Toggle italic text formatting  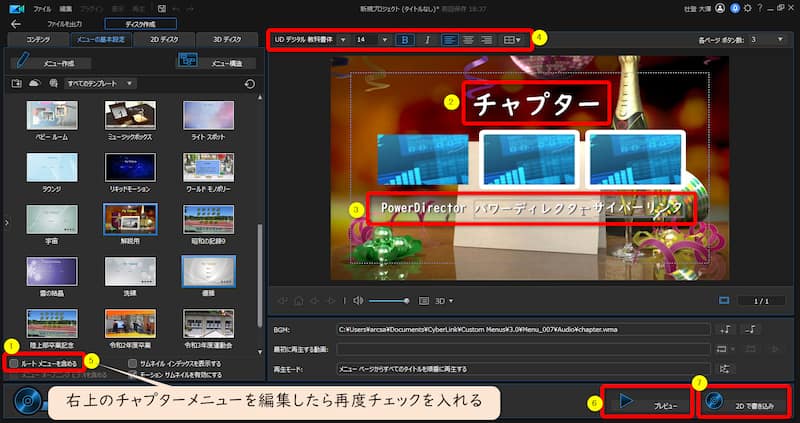[428, 40]
